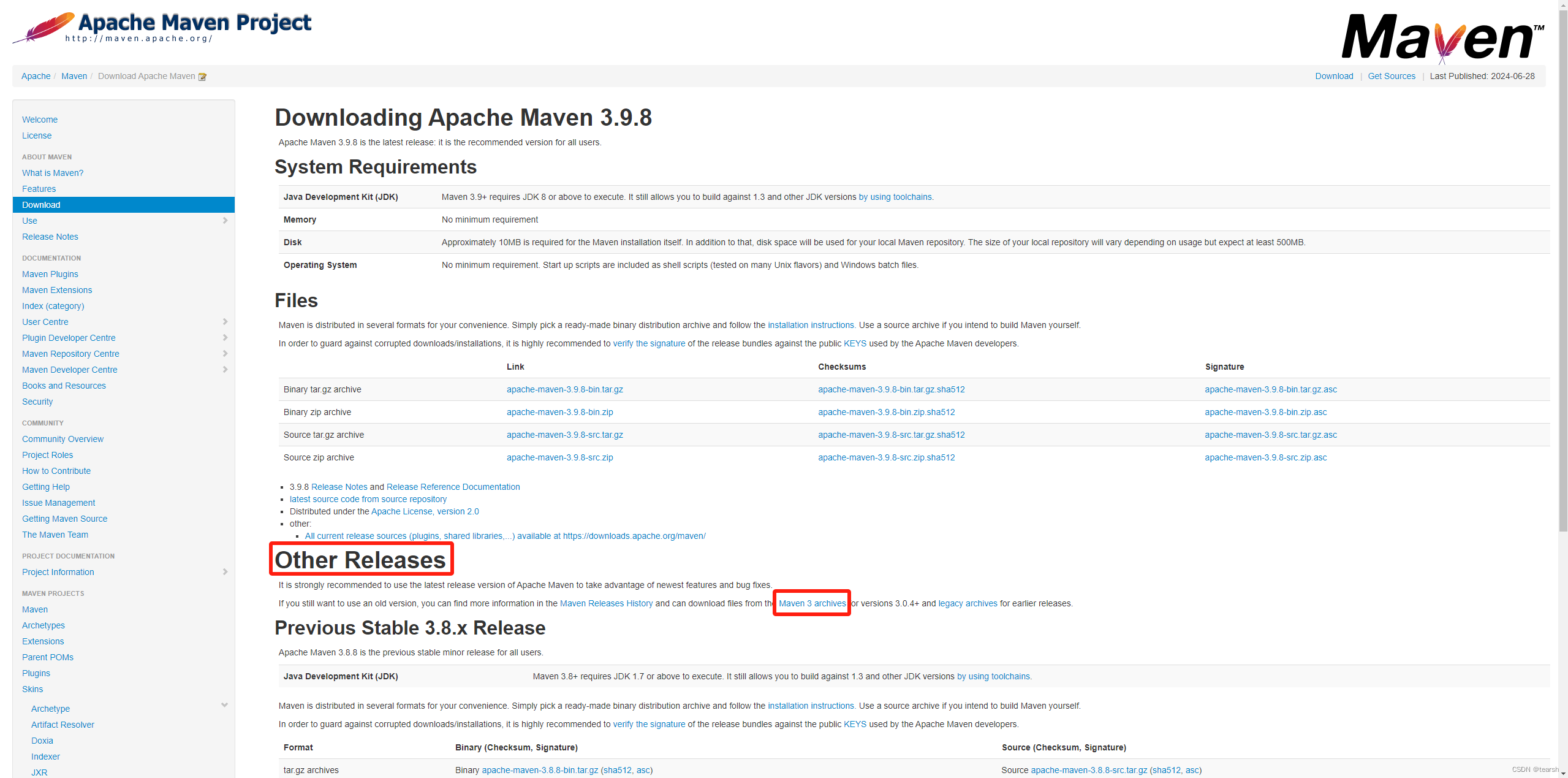Download apache-maven-3.9.8-bin.tar.gz
This screenshot has width=1568, height=778.
(564, 389)
